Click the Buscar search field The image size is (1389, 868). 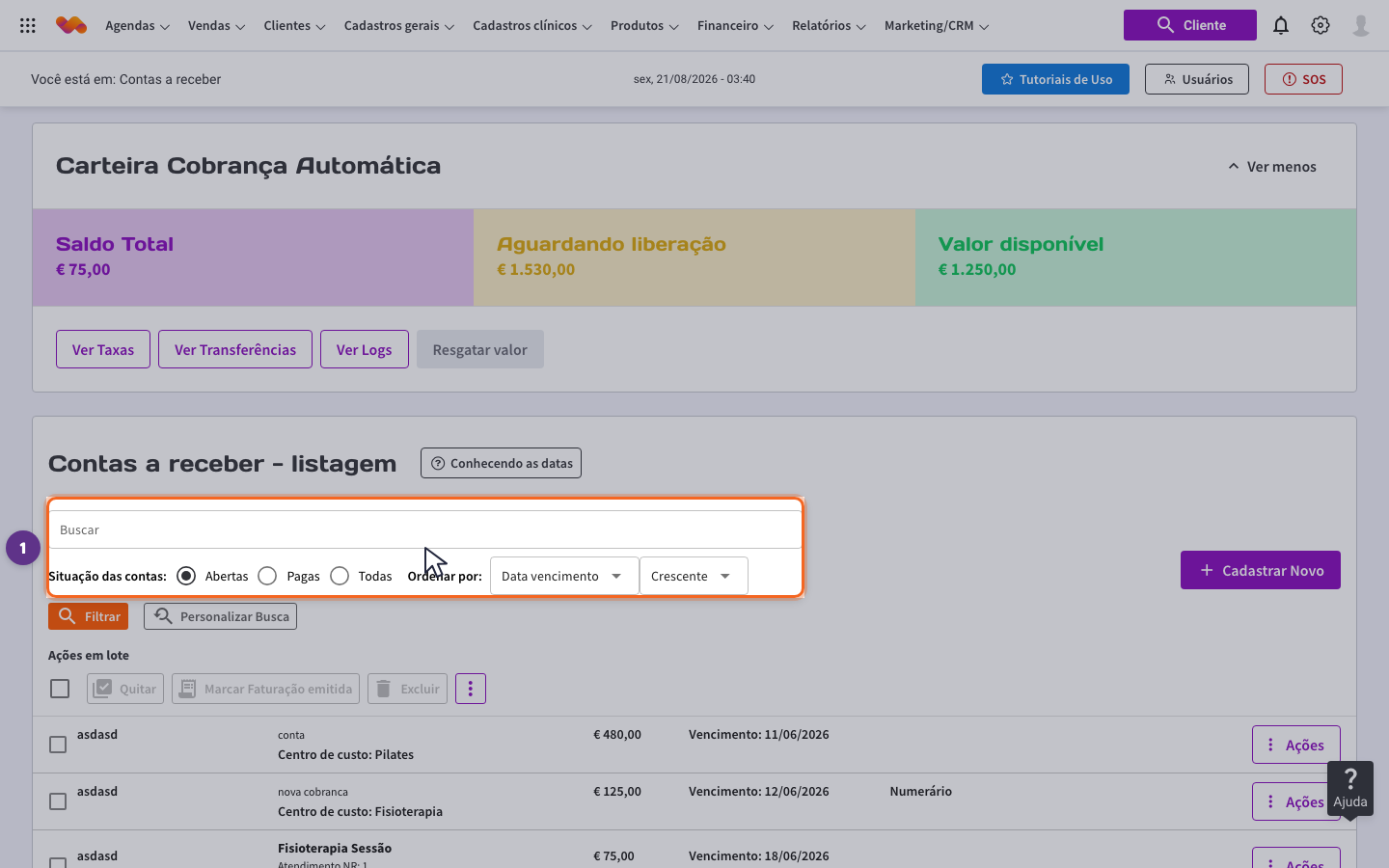click(425, 529)
